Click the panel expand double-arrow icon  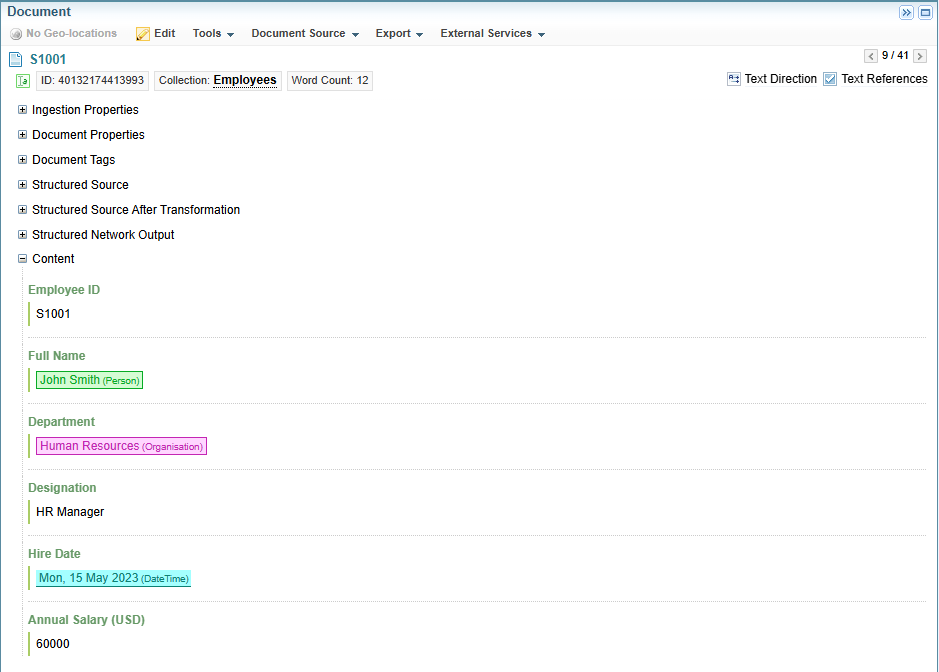907,12
